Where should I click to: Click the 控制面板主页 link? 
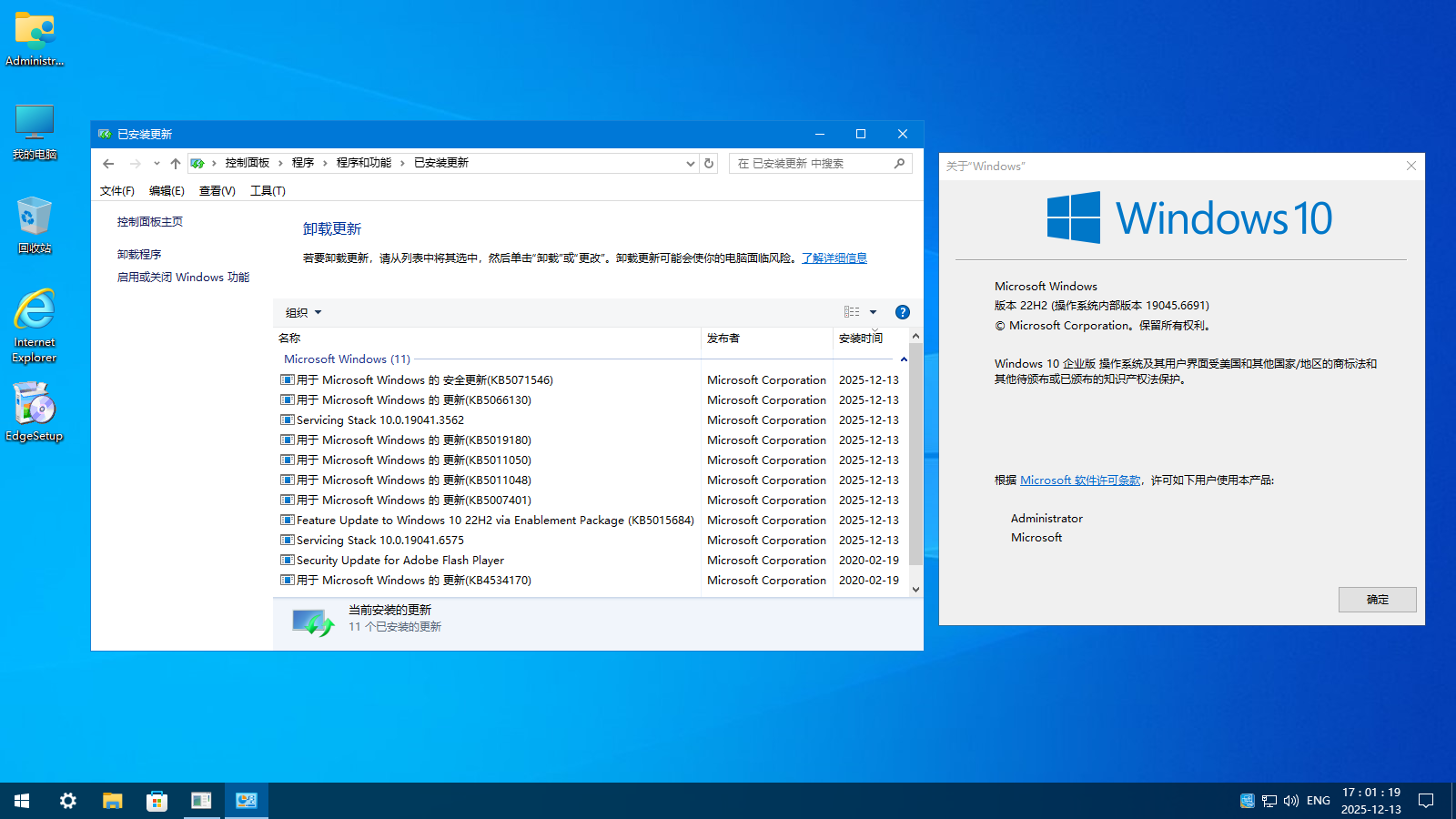pos(150,222)
